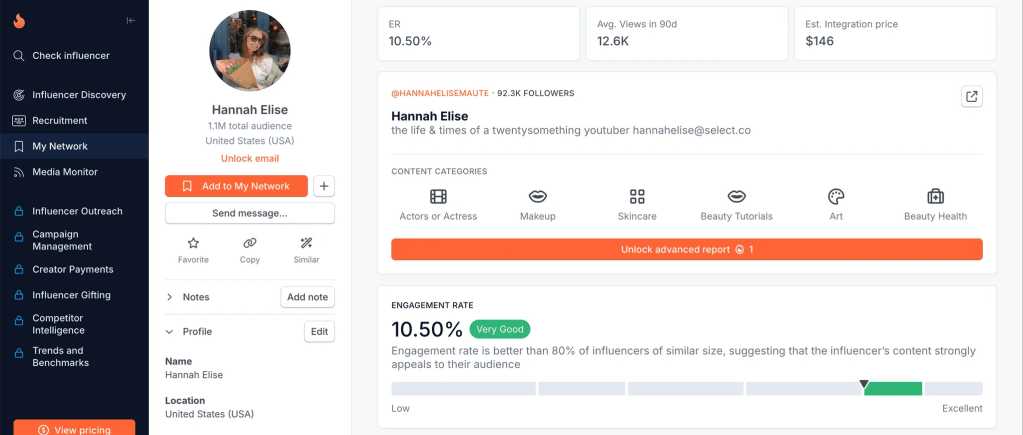Click Hannah Elise profile photo
This screenshot has width=1023, height=435.
(x=249, y=51)
